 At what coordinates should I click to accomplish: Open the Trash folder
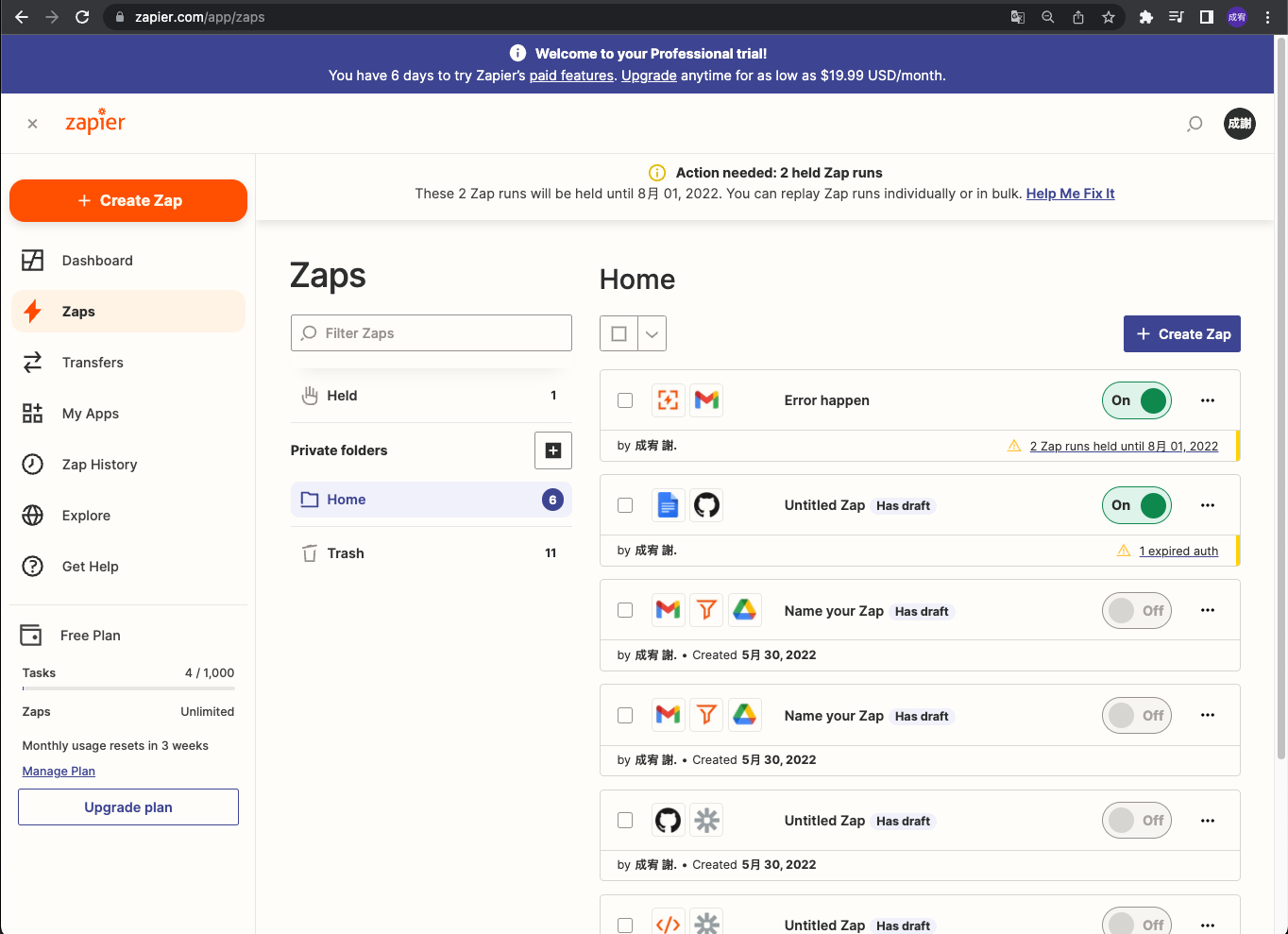(x=432, y=553)
